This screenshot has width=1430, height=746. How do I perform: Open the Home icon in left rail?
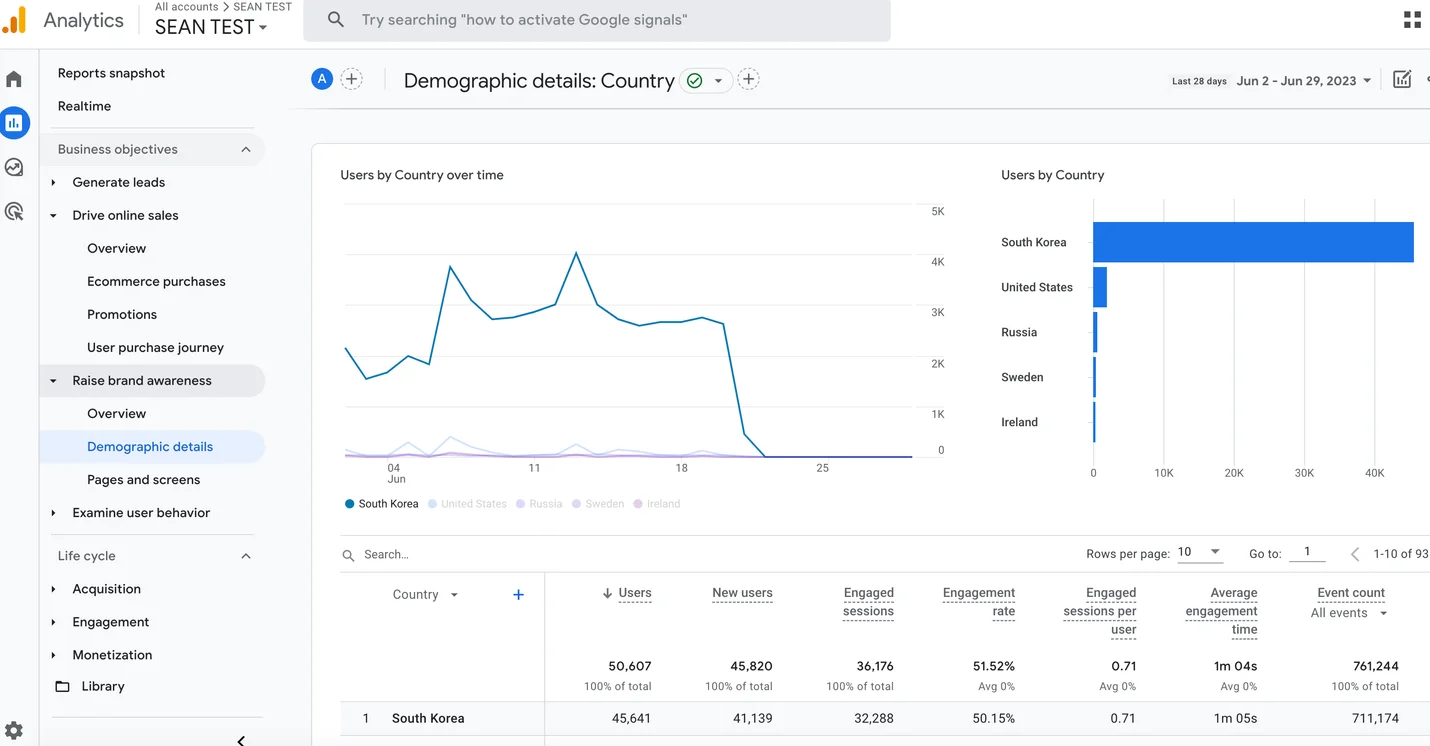coord(14,79)
